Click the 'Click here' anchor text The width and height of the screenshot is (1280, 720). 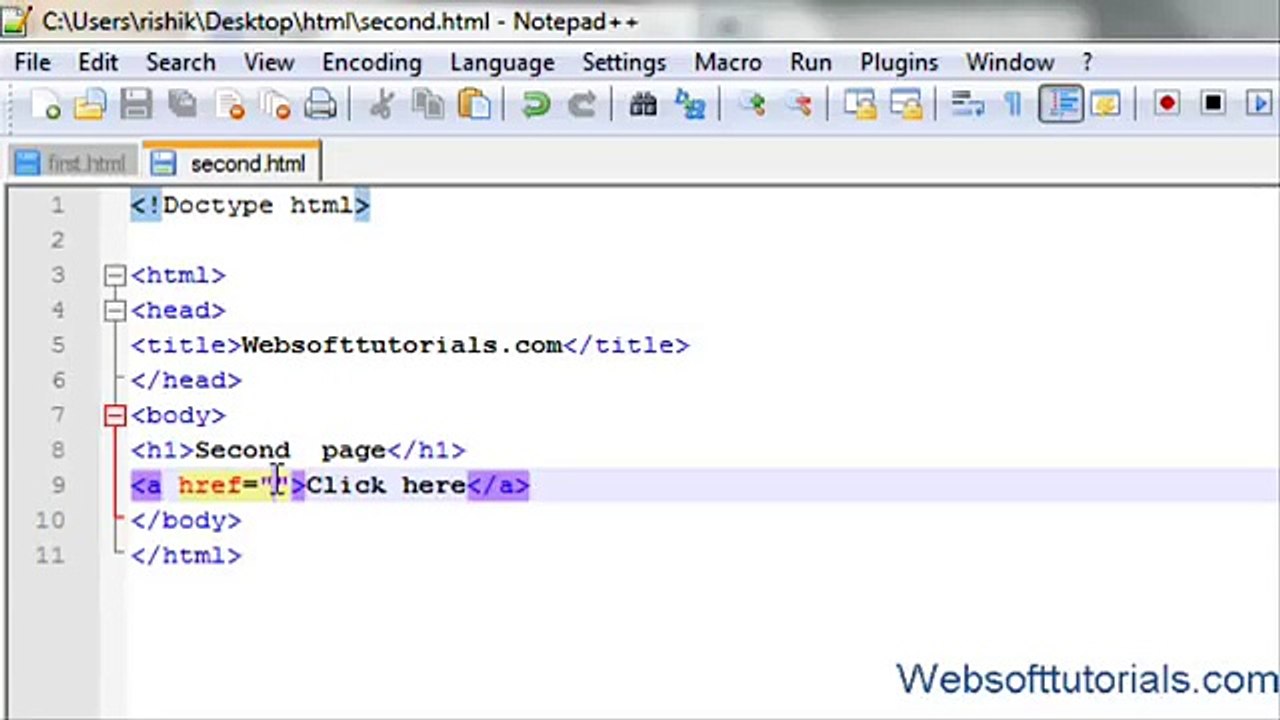[x=386, y=485]
